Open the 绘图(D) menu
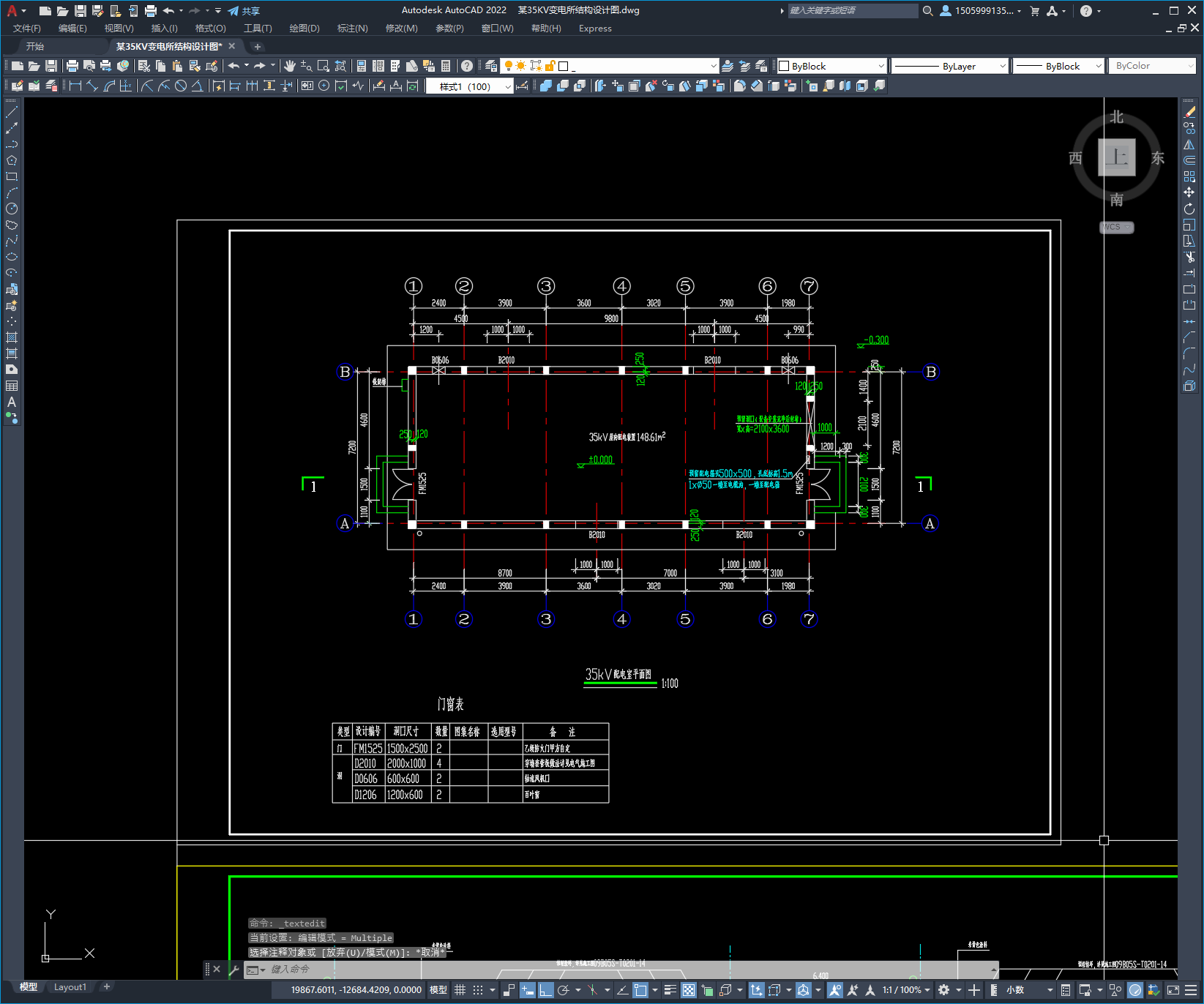Screen dimensions: 1204x1004 tap(304, 29)
